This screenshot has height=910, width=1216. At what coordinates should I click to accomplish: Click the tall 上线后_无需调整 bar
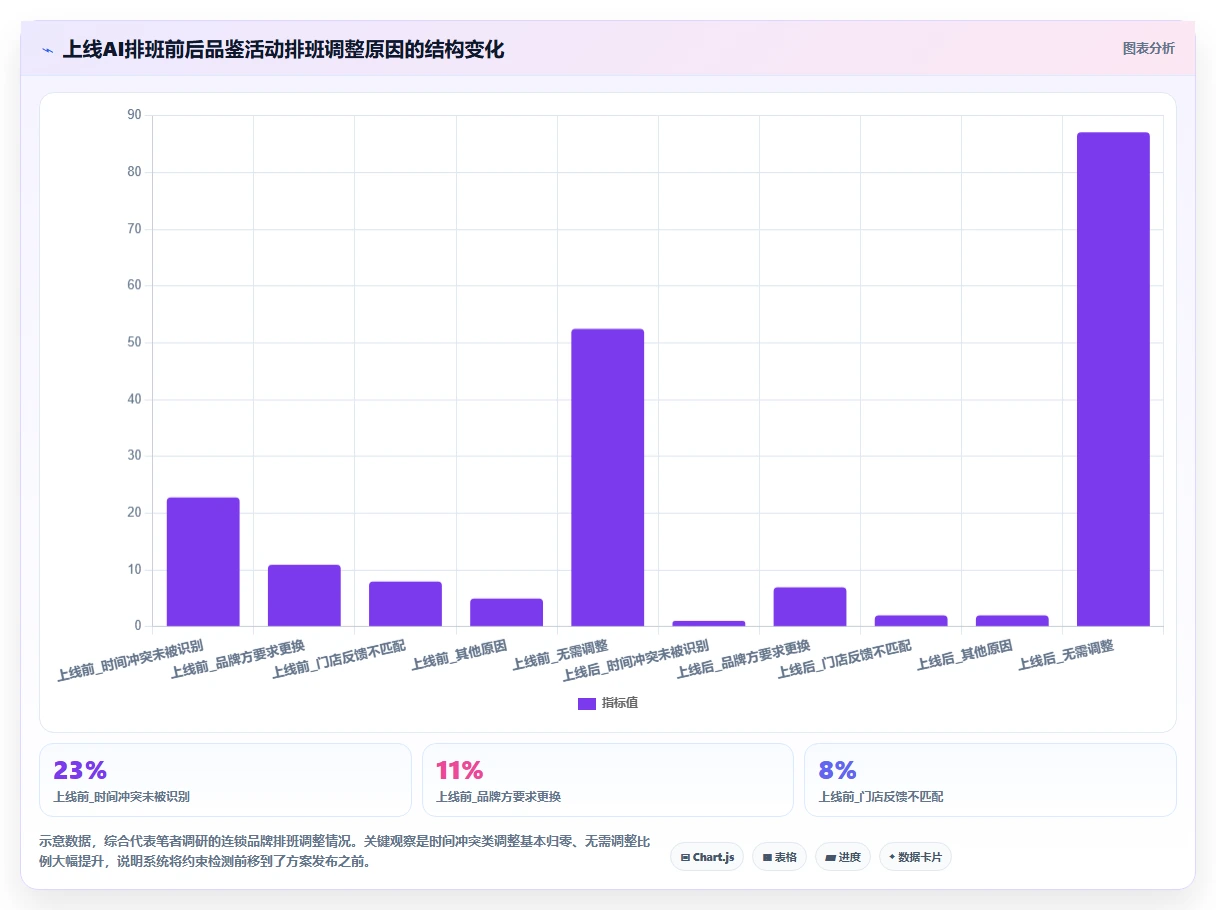click(1113, 380)
